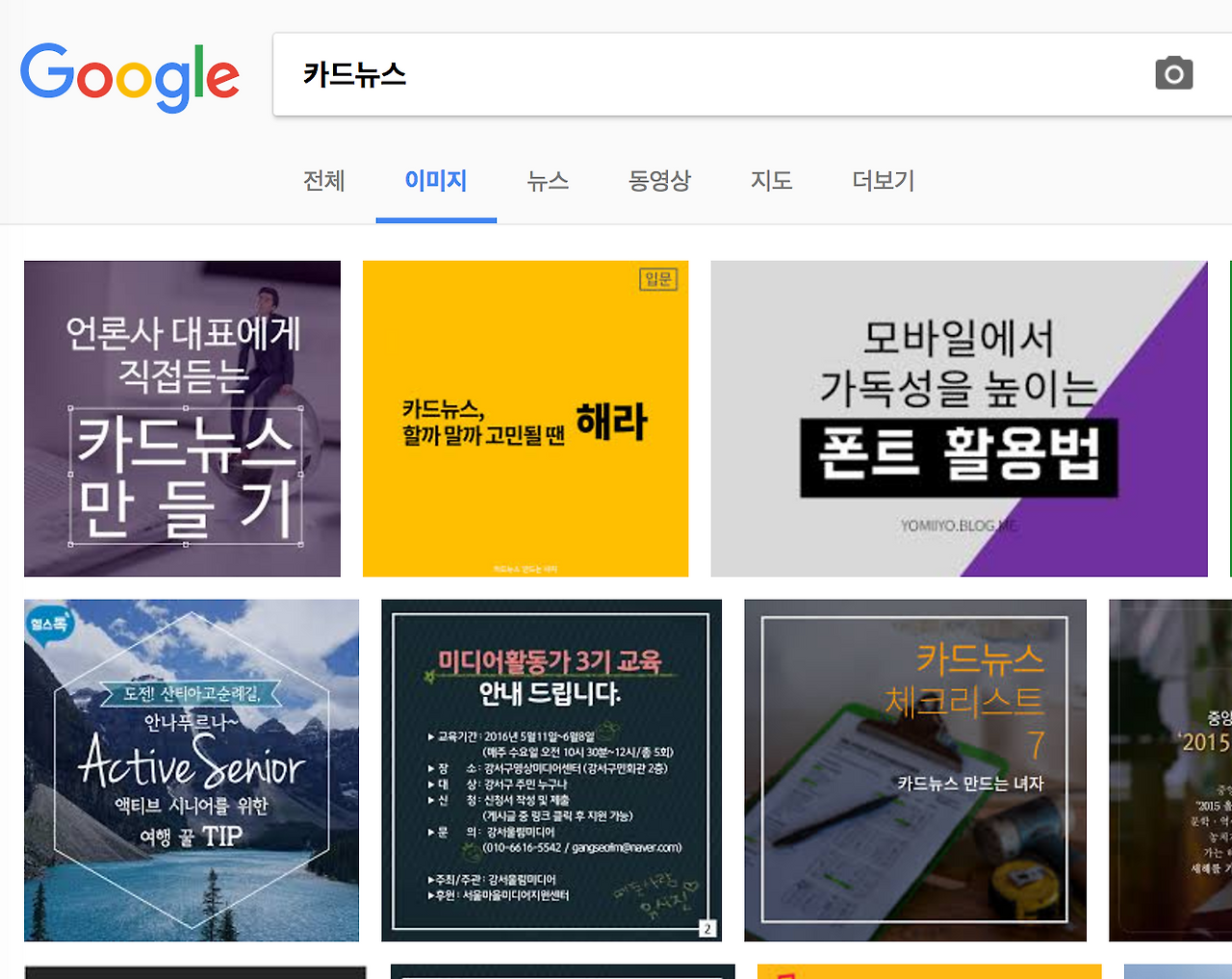This screenshot has width=1232, height=979.
Task: Expand the 더보기 options menu
Action: click(x=881, y=181)
